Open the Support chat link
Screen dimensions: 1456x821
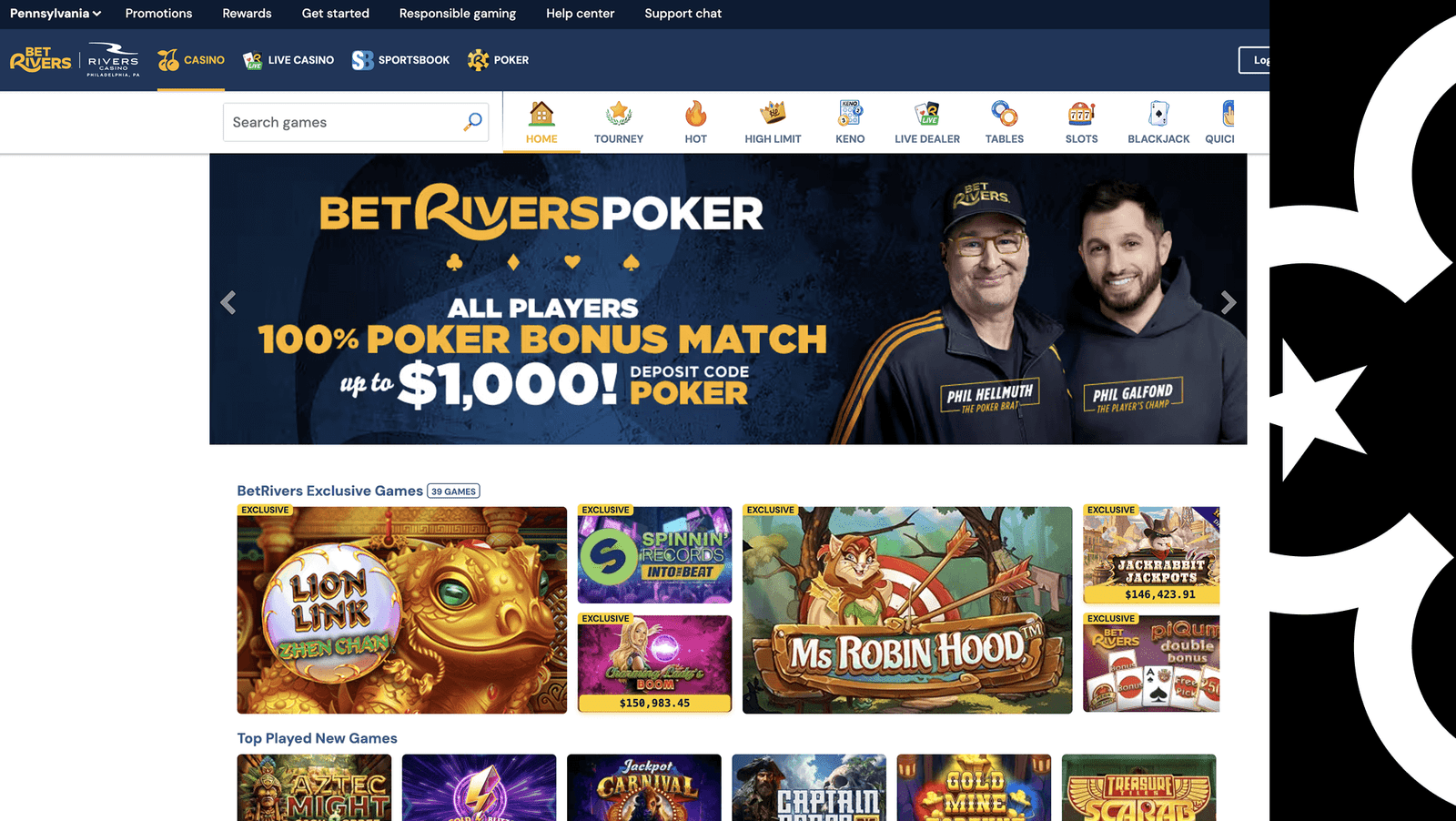click(683, 14)
